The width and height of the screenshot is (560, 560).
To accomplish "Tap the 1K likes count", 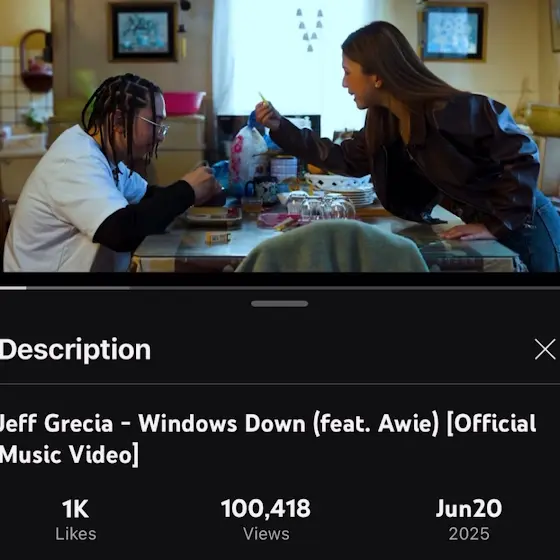I will [x=75, y=509].
